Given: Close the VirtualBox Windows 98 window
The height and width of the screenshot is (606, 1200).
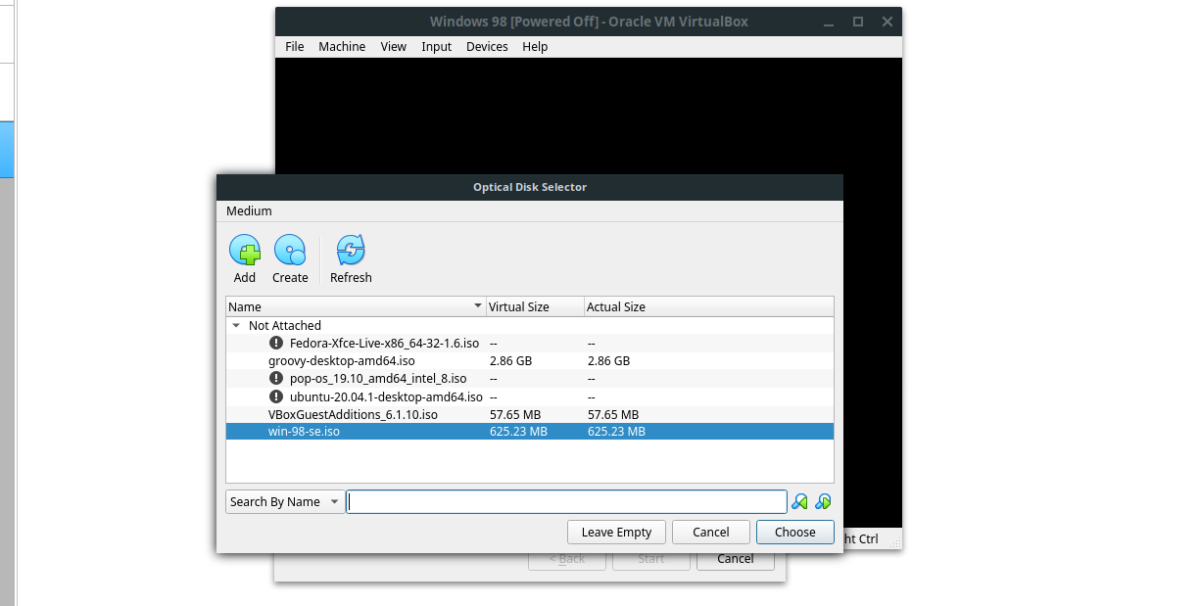Looking at the screenshot, I should point(887,22).
